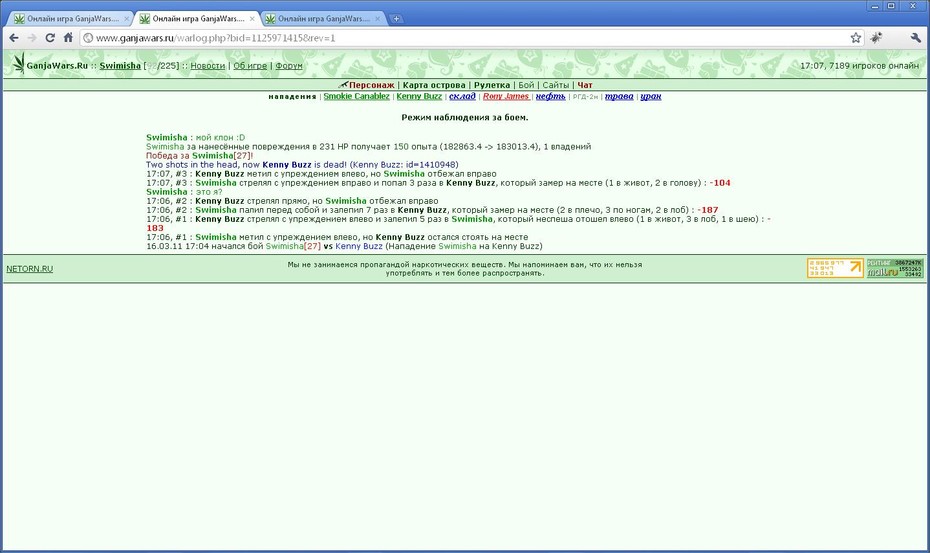Open the NETORN.RU footer link
Viewport: 930px width, 553px height.
click(30, 269)
